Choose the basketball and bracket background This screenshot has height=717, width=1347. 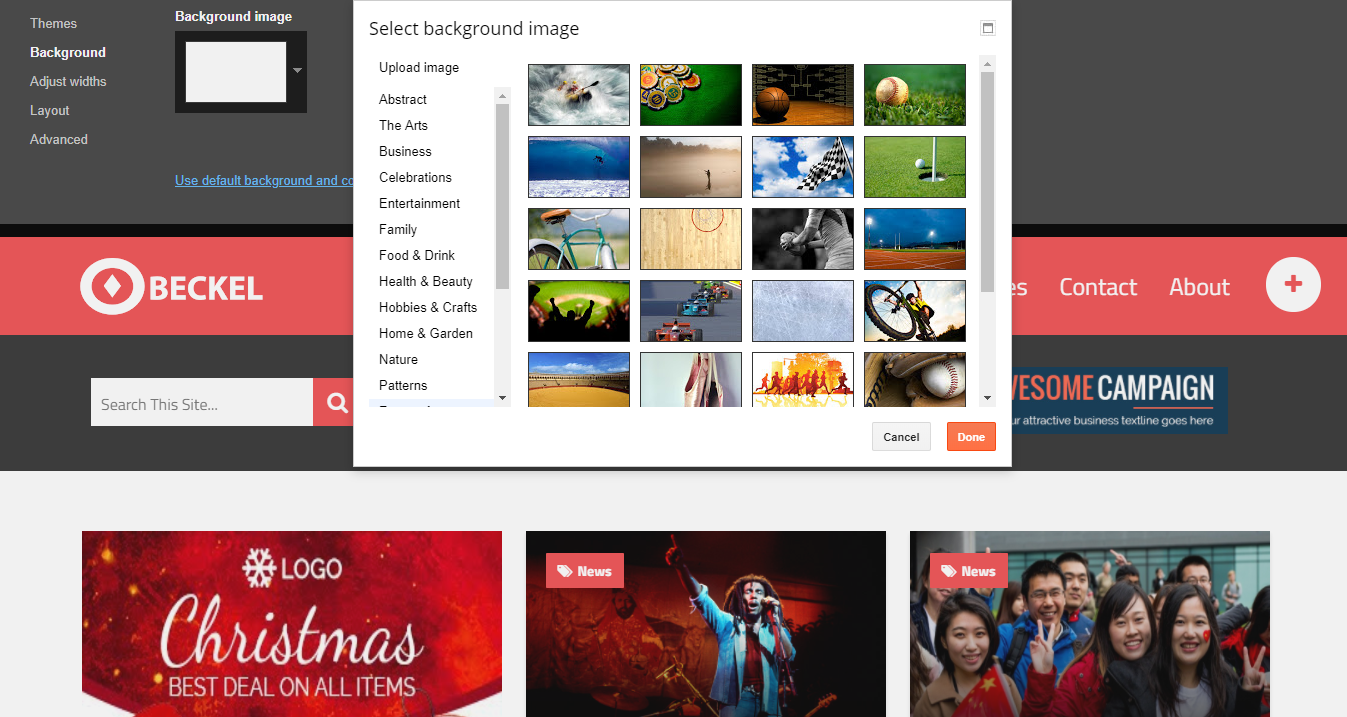[x=803, y=95]
